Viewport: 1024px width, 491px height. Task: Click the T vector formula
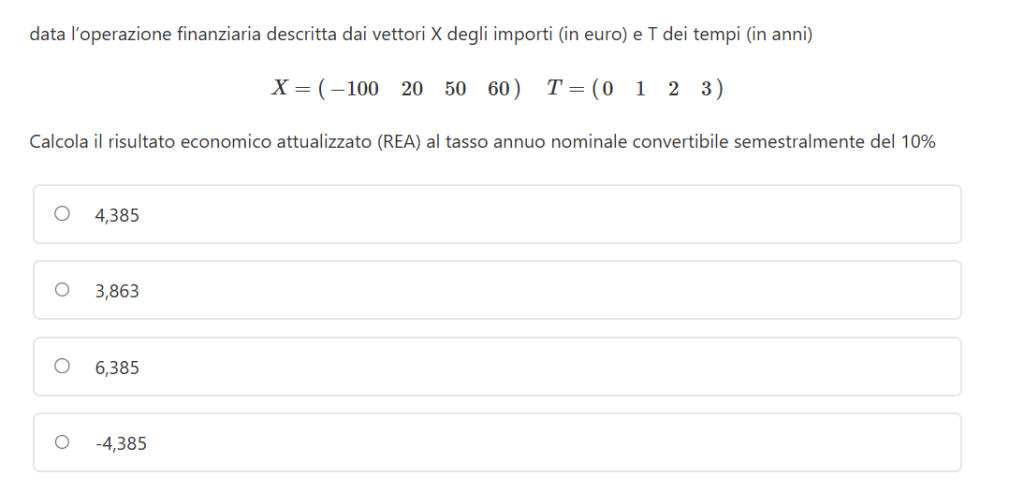tap(636, 89)
